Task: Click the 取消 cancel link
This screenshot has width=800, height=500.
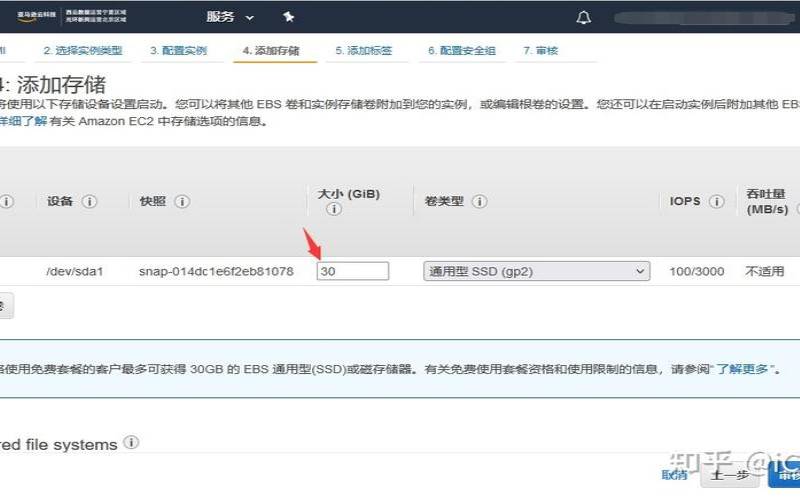Action: coord(674,475)
